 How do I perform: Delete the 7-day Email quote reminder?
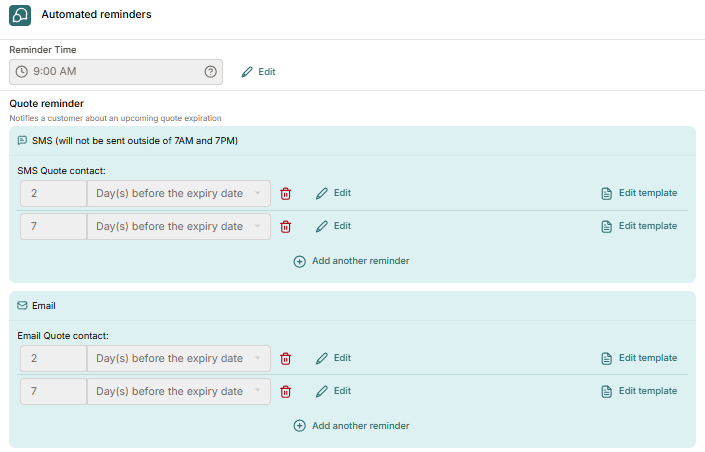[x=286, y=392]
